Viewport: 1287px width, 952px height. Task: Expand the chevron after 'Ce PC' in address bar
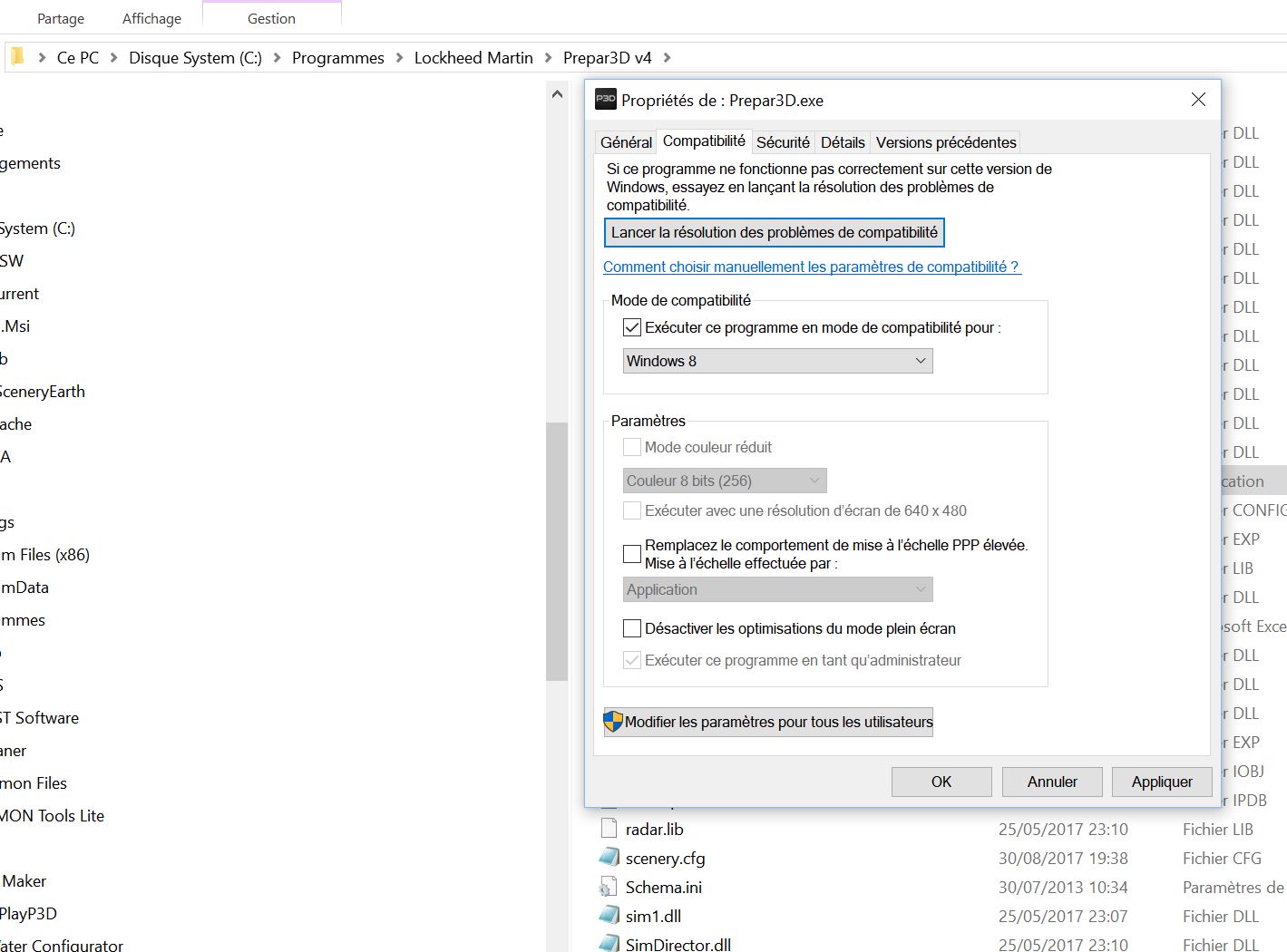pos(113,57)
